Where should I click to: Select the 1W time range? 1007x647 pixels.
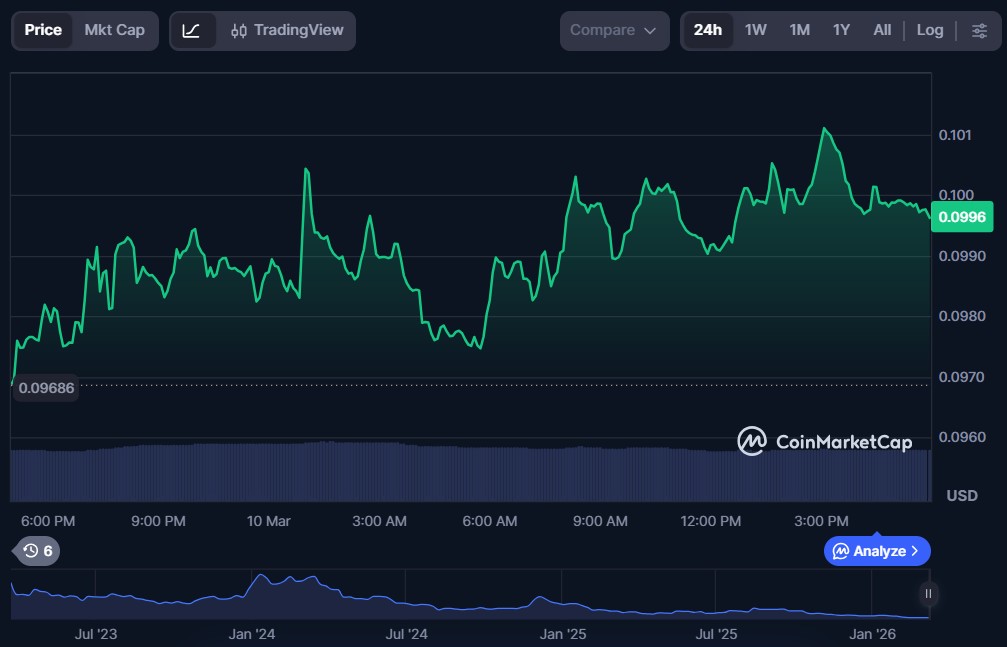(756, 31)
